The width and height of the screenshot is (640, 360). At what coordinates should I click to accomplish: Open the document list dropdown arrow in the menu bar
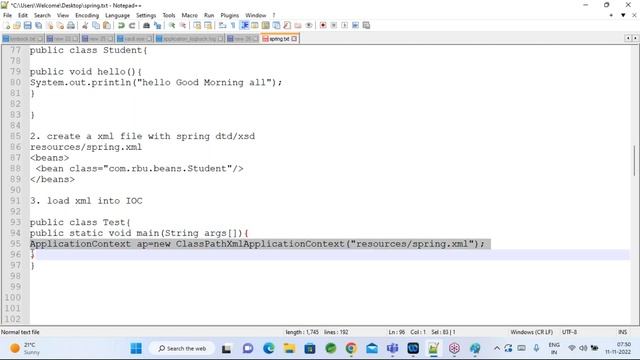623,15
